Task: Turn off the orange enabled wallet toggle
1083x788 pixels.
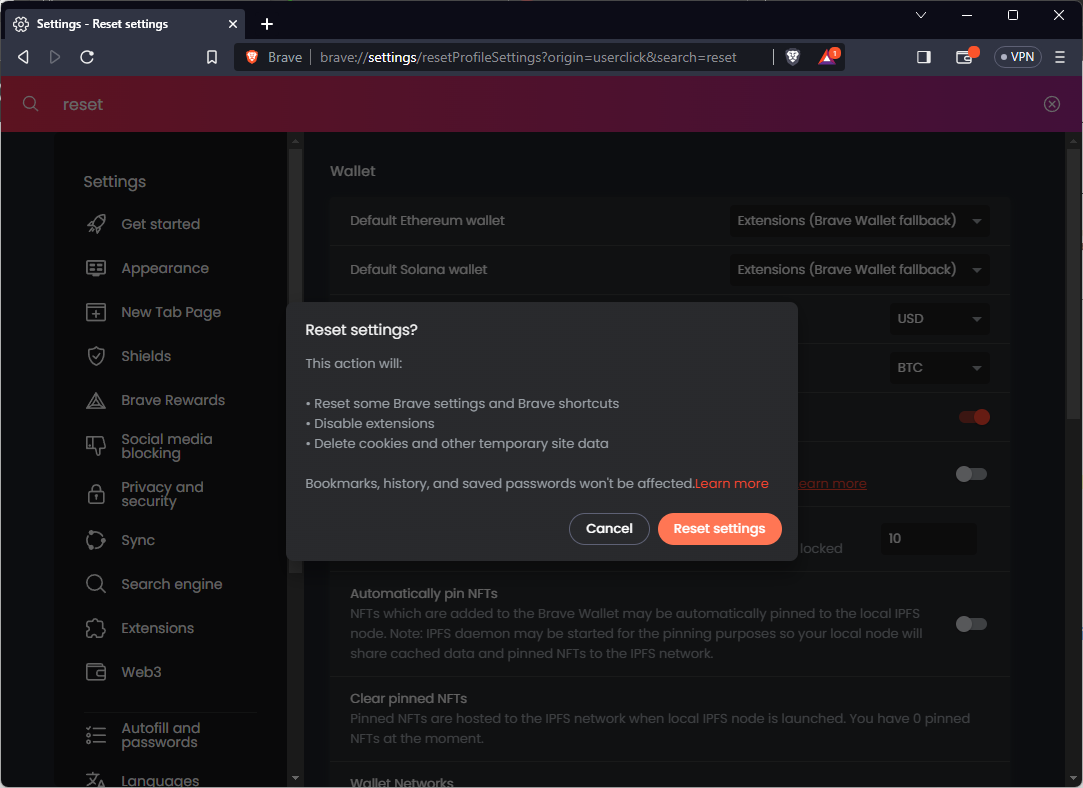Action: (x=973, y=417)
